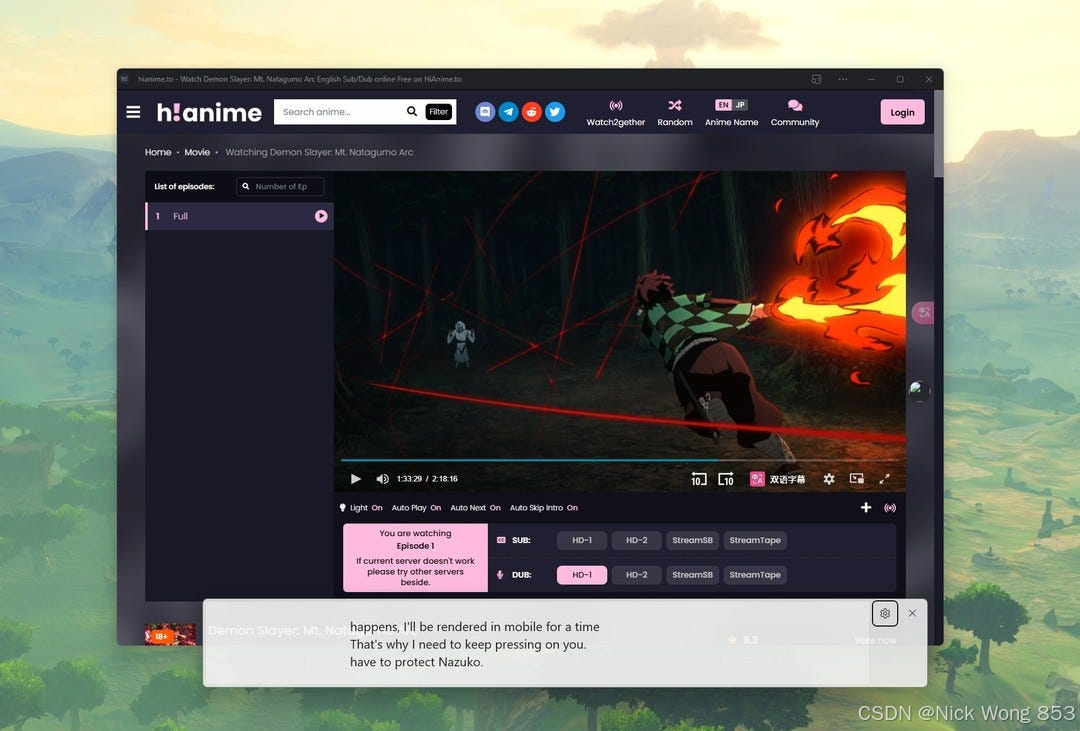The height and width of the screenshot is (731, 1080).
Task: Open the Discord social icon
Action: pos(486,112)
